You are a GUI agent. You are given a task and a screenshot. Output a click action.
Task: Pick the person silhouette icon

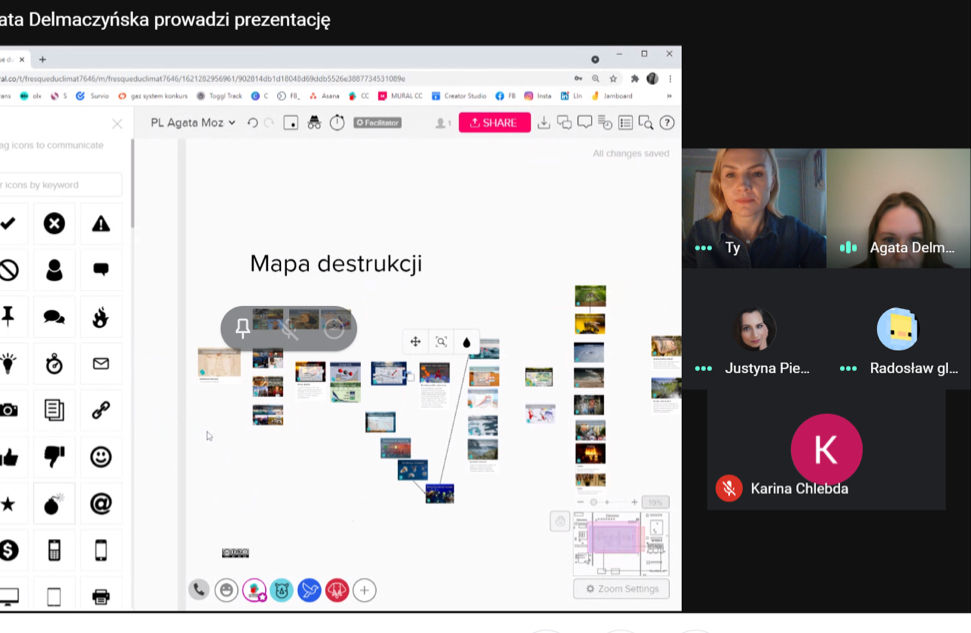point(54,270)
